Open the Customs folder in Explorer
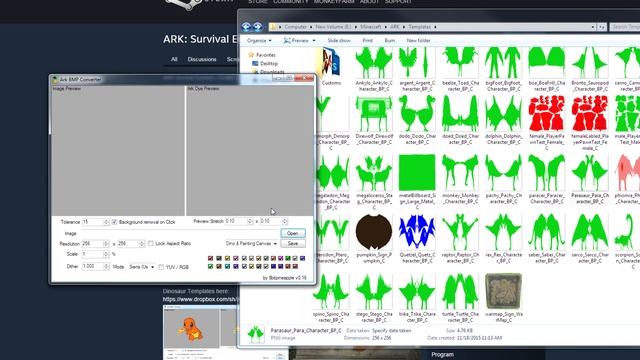The height and width of the screenshot is (360, 640). point(330,66)
